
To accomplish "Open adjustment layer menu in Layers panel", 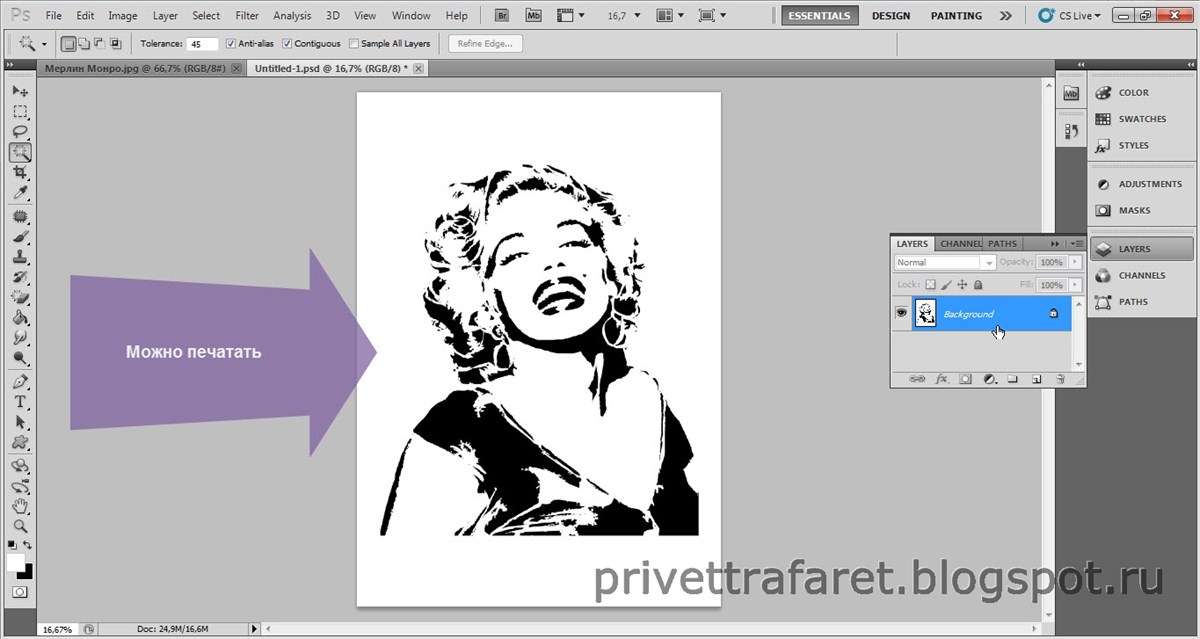I will 989,379.
